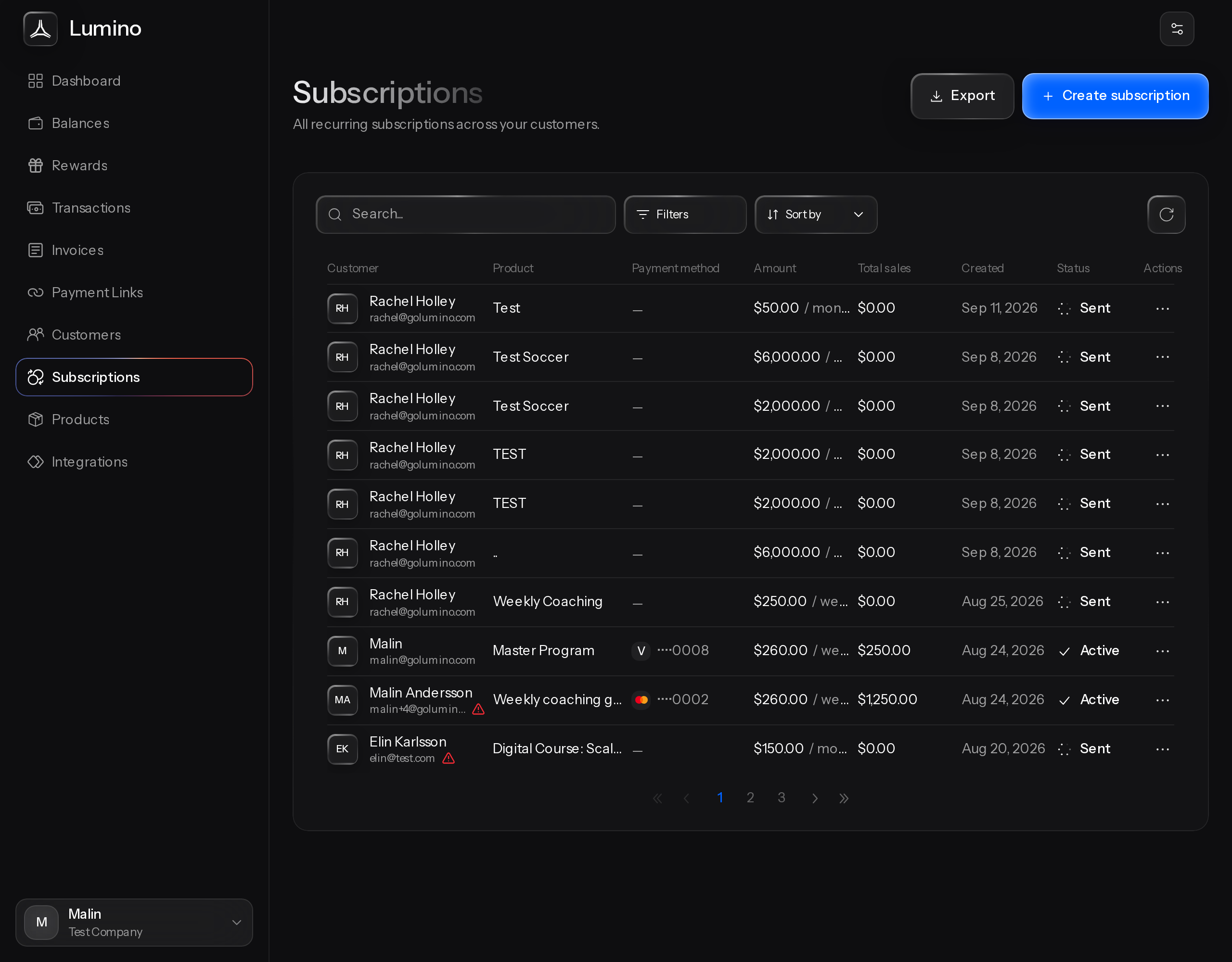Screen dimensions: 1232x962
Task: Open actions menu for Weekly Coaching row
Action: click(x=1162, y=602)
